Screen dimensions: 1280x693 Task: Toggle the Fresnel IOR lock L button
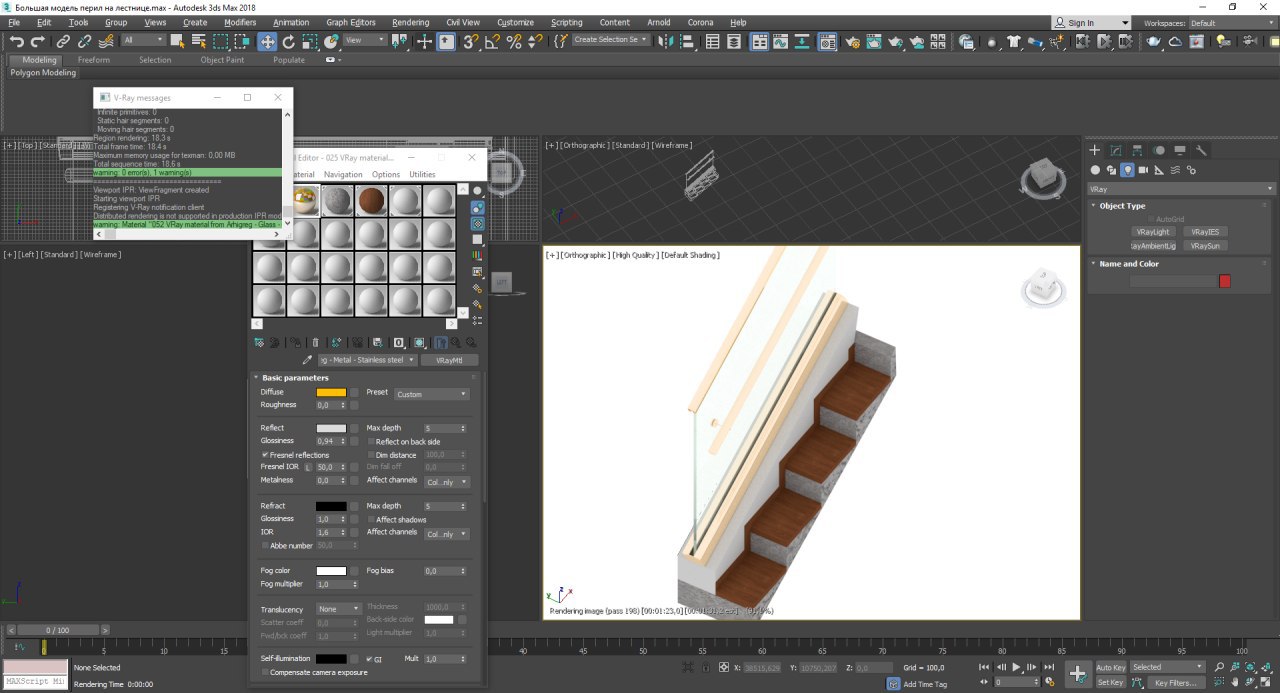coord(309,467)
